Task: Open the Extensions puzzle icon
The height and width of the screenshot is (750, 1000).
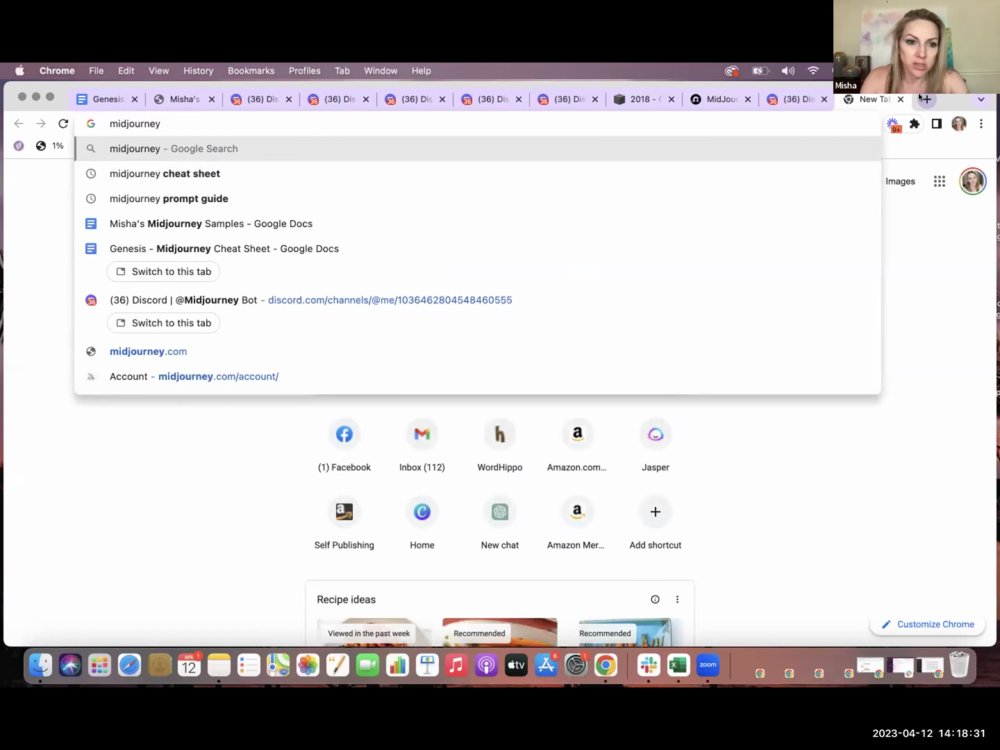Action: point(915,124)
